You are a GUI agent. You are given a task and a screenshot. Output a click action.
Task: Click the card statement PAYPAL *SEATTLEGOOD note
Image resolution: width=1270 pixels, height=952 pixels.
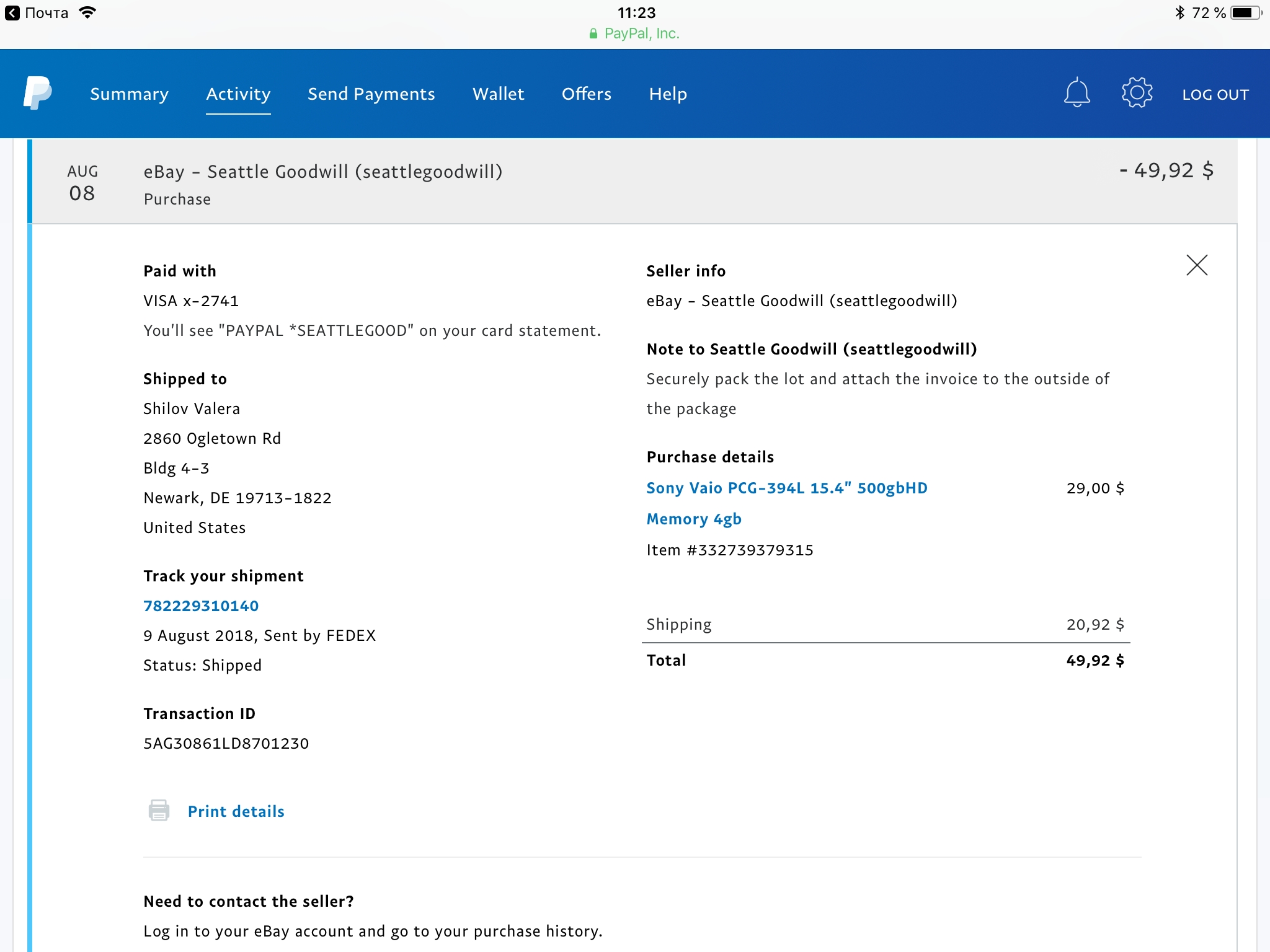[x=372, y=330]
